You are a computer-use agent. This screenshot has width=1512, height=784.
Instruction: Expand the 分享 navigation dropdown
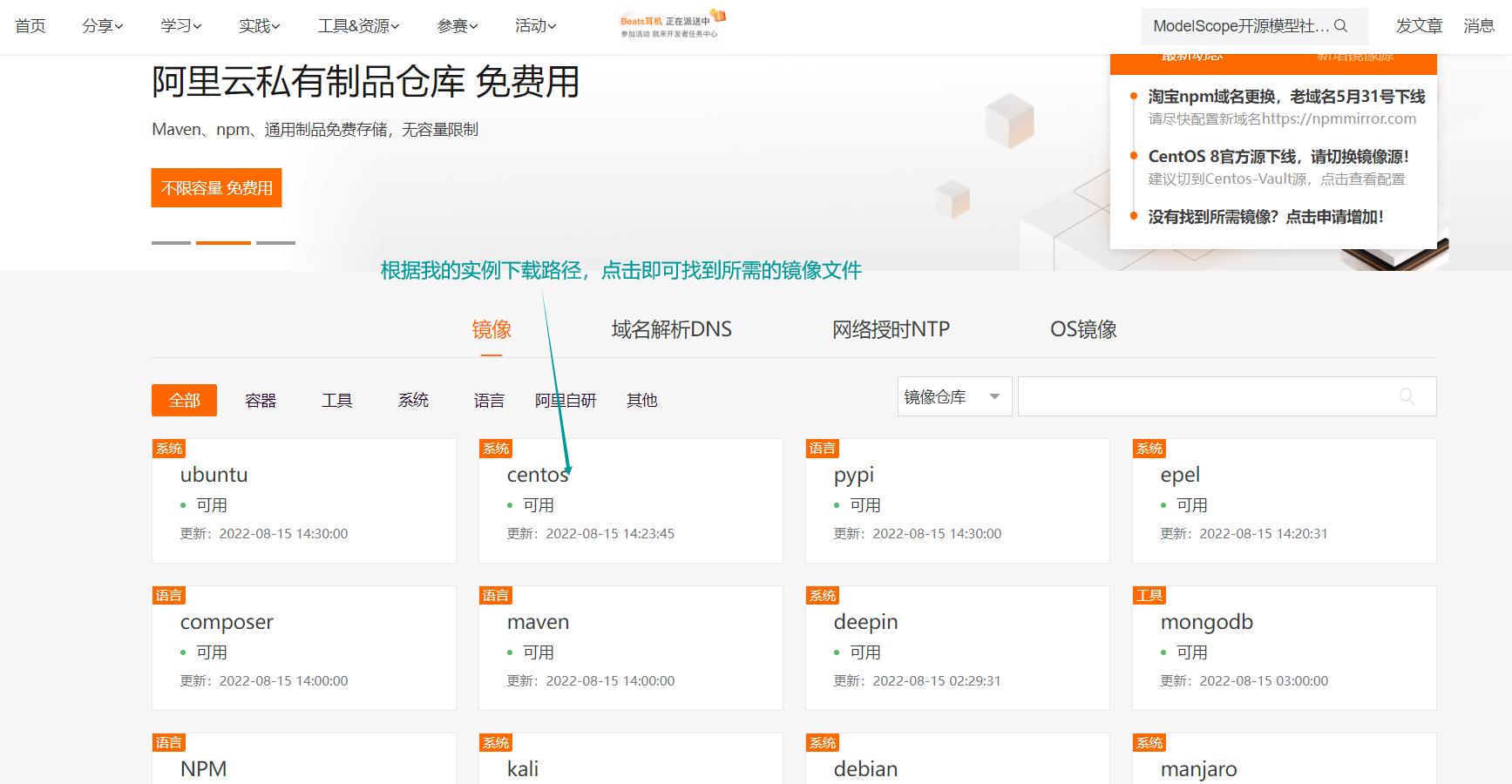[x=103, y=26]
